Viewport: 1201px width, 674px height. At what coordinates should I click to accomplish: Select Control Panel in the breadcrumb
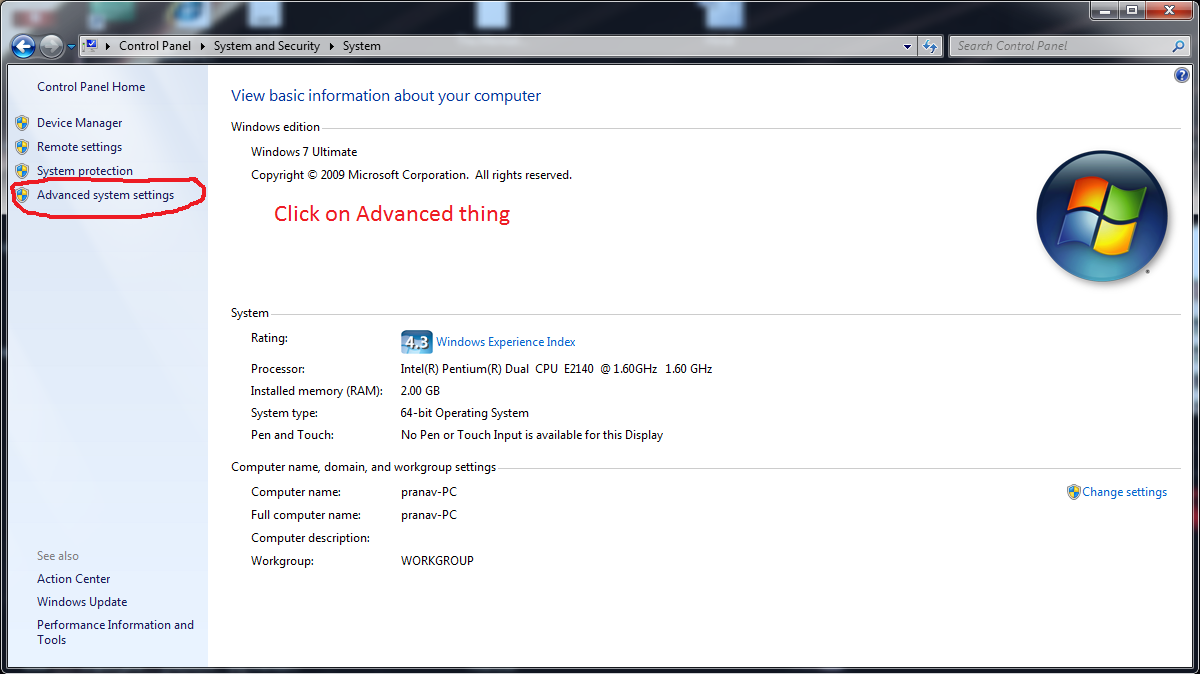[154, 46]
